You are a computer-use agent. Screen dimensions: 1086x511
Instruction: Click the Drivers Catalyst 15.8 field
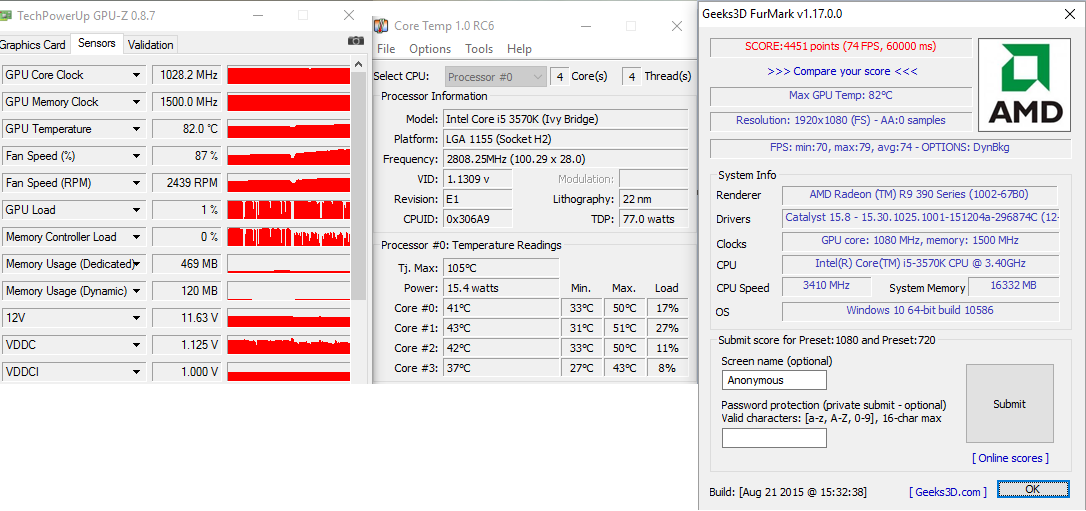(x=920, y=218)
